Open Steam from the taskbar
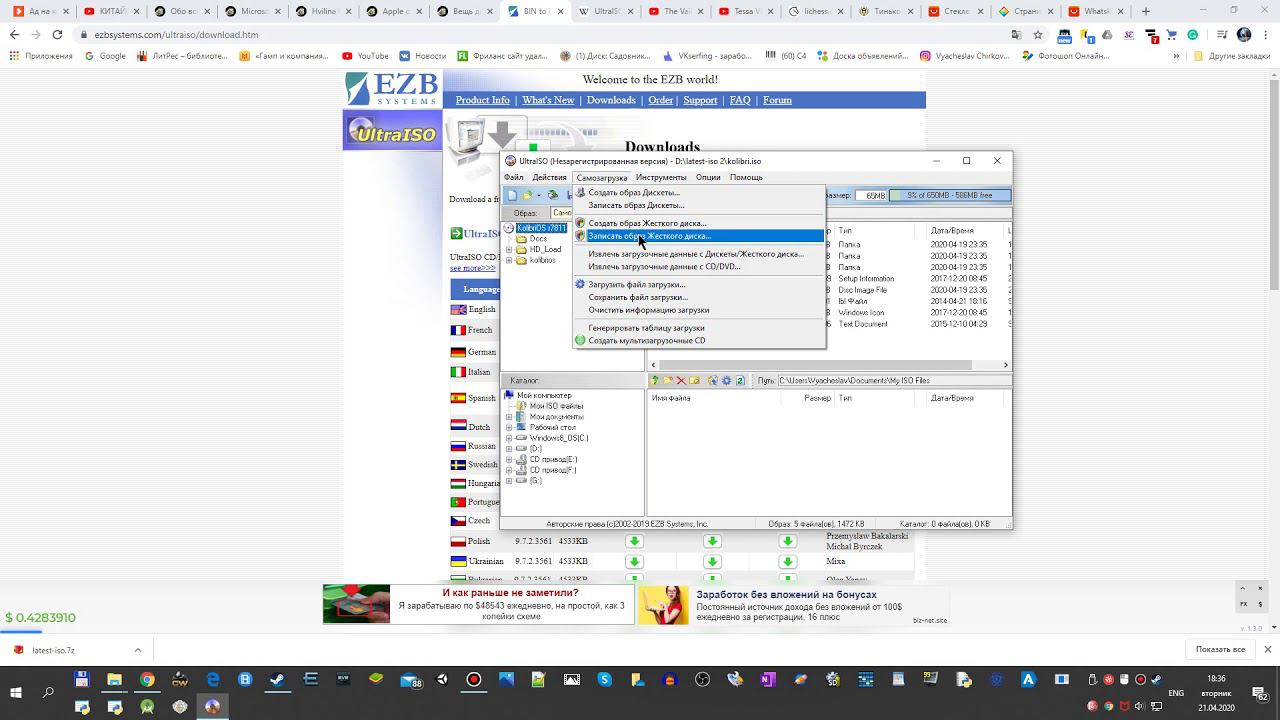This screenshot has width=1280, height=720. (277, 680)
